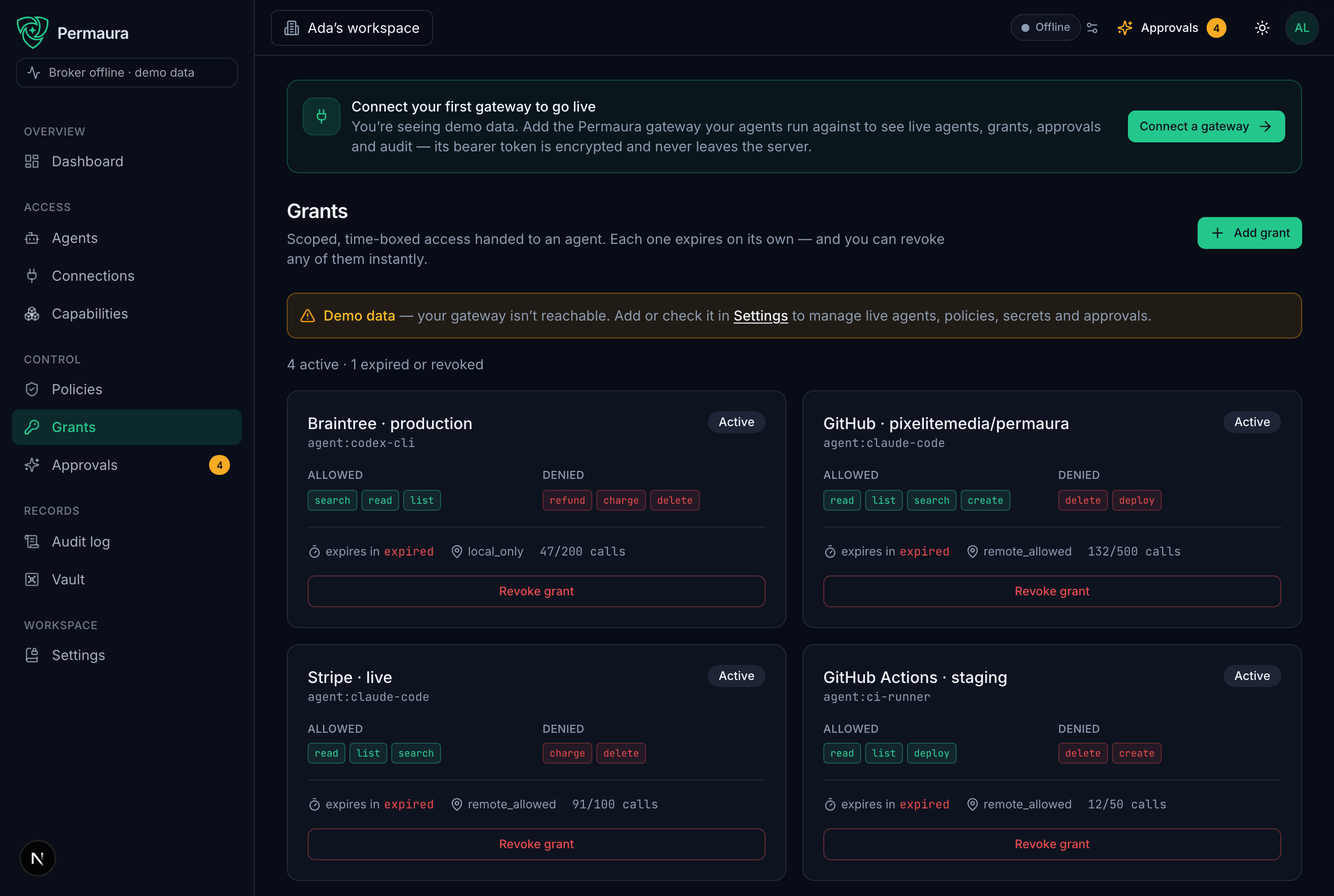1334x896 pixels.
Task: Click the Vault icon in sidebar
Action: point(32,579)
